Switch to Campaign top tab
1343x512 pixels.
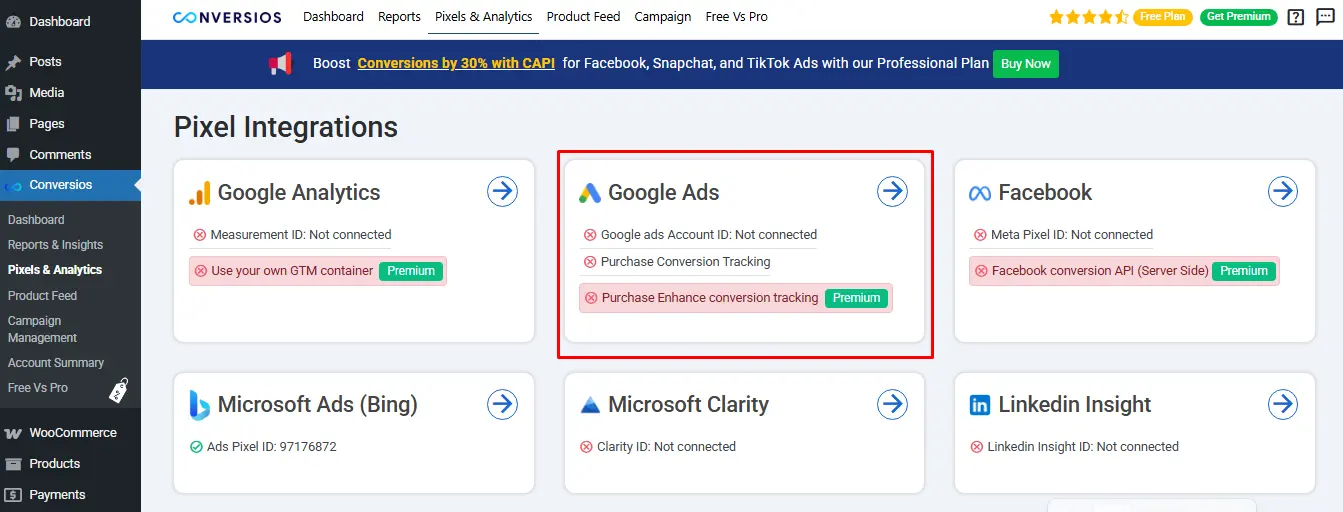663,17
